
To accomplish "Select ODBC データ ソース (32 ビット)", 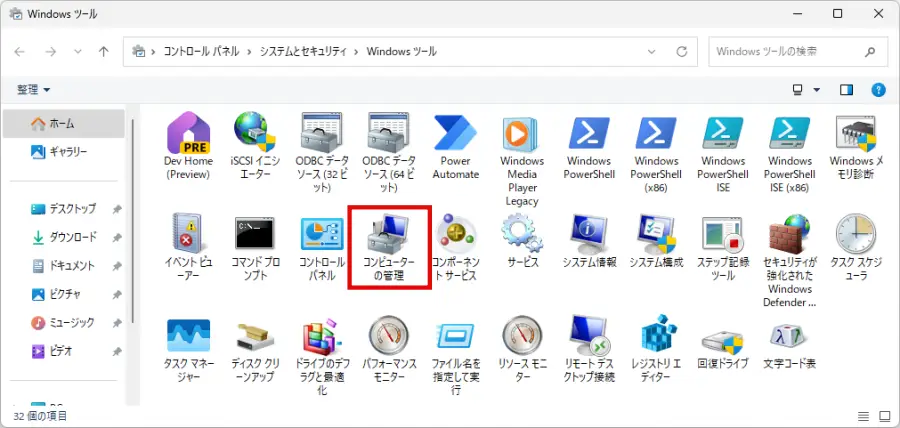I will (x=321, y=133).
